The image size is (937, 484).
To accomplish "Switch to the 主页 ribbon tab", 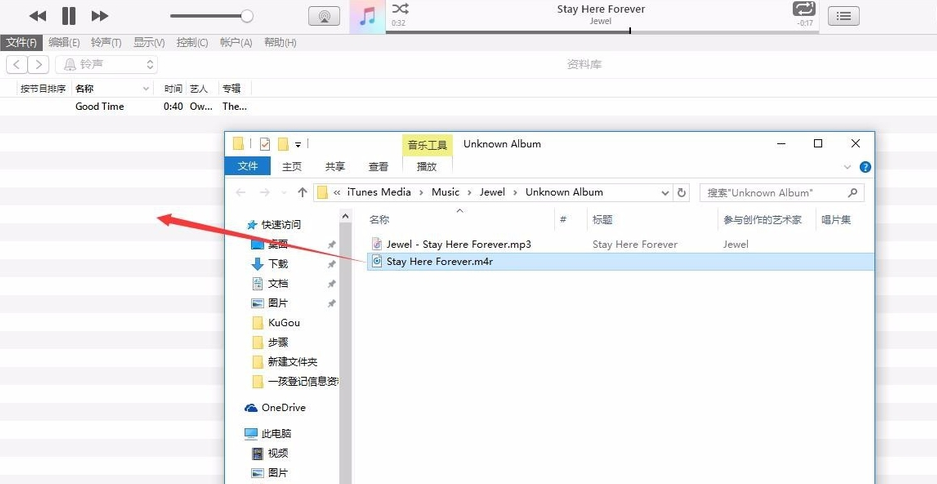I will pyautogui.click(x=292, y=167).
